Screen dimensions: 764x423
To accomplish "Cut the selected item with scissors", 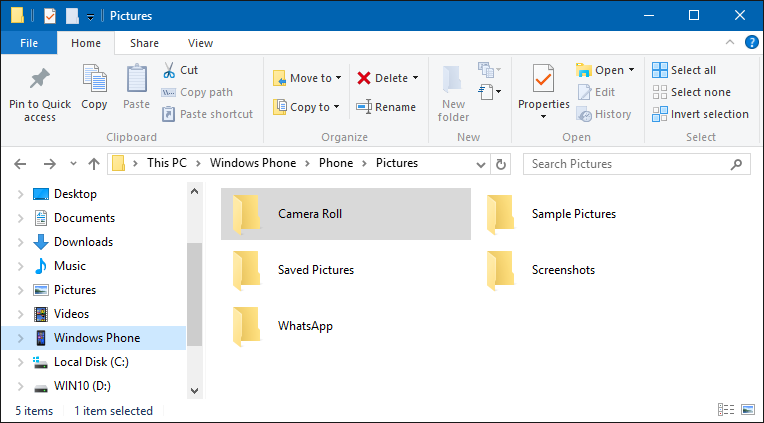I will (181, 70).
